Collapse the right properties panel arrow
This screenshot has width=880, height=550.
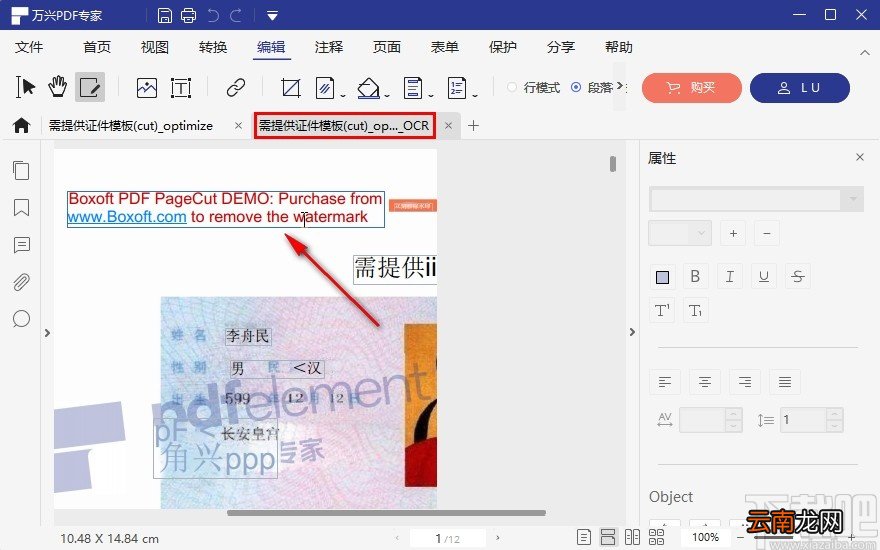pyautogui.click(x=632, y=332)
